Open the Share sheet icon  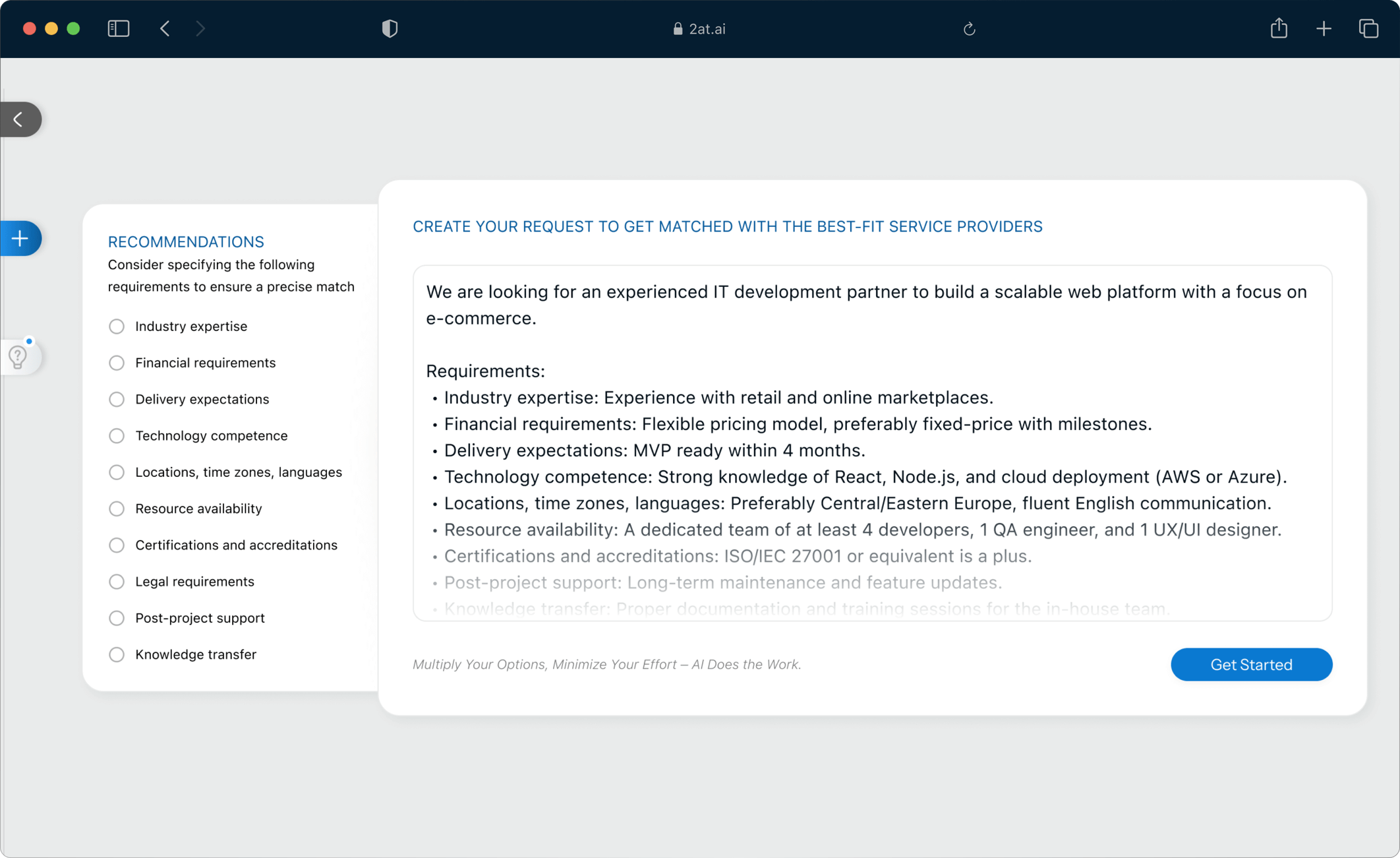(1279, 28)
